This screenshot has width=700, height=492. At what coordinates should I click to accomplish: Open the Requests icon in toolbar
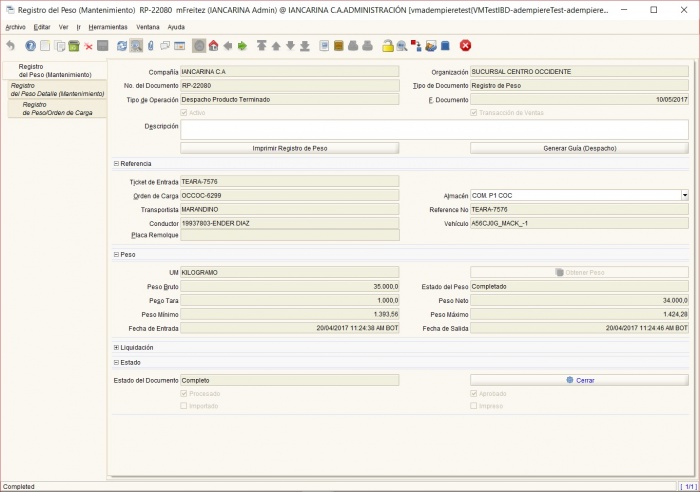point(431,46)
